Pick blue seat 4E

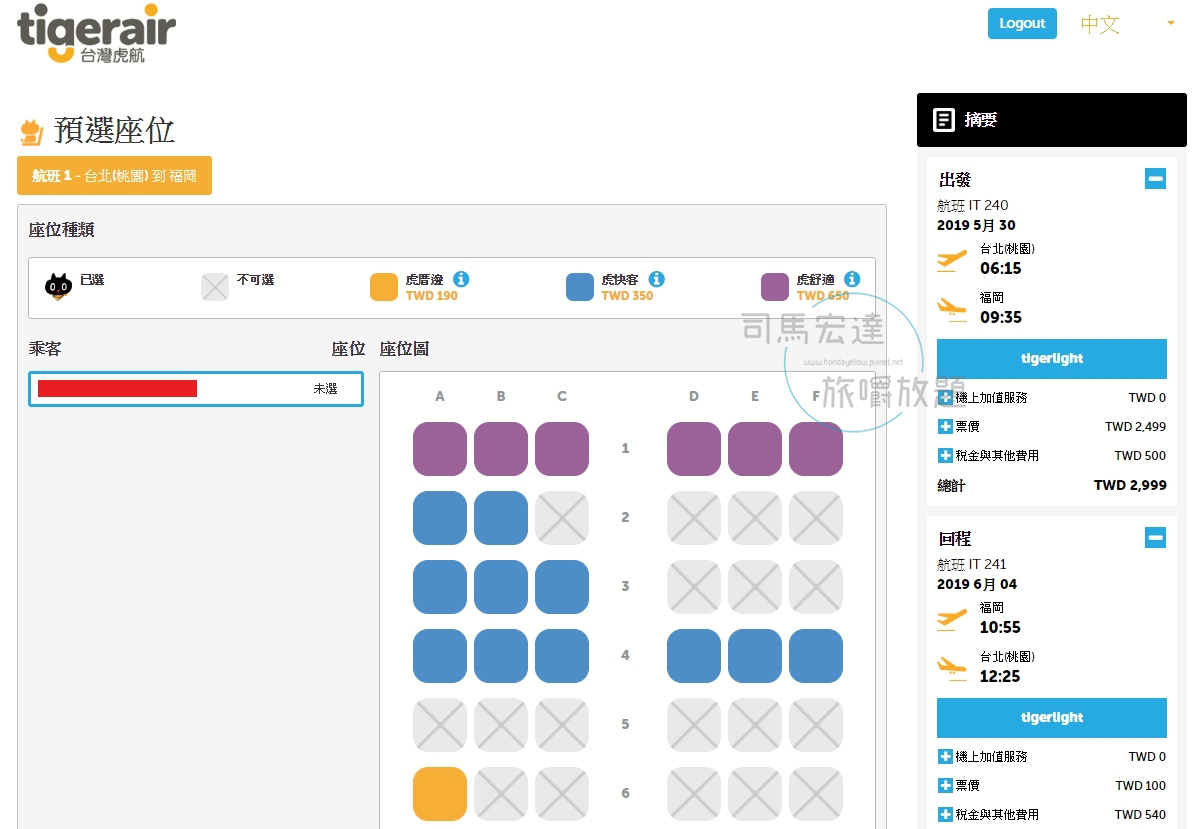[755, 656]
